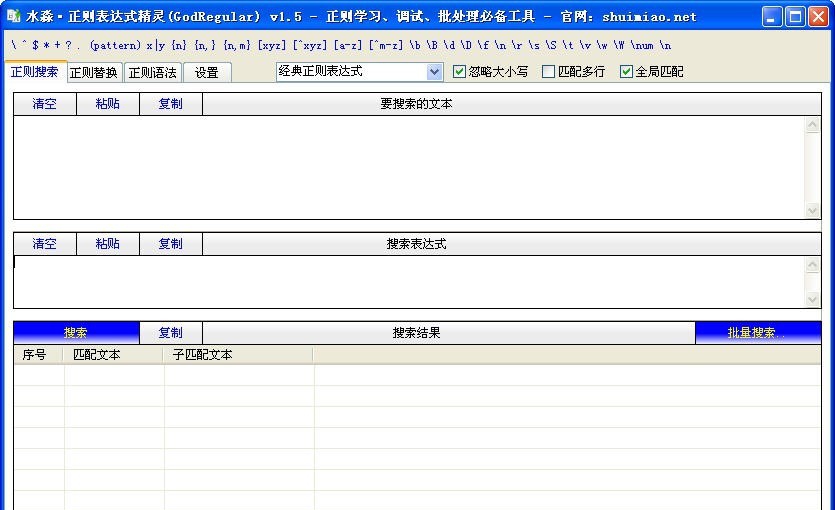Insert the ? quantifier token

pos(68,45)
